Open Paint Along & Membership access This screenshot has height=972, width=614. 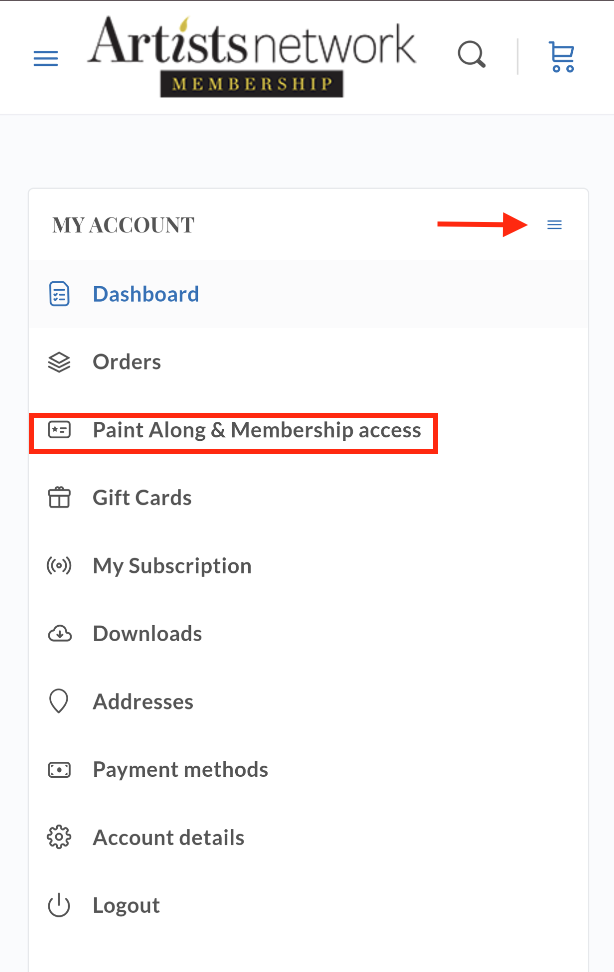pyautogui.click(x=257, y=430)
